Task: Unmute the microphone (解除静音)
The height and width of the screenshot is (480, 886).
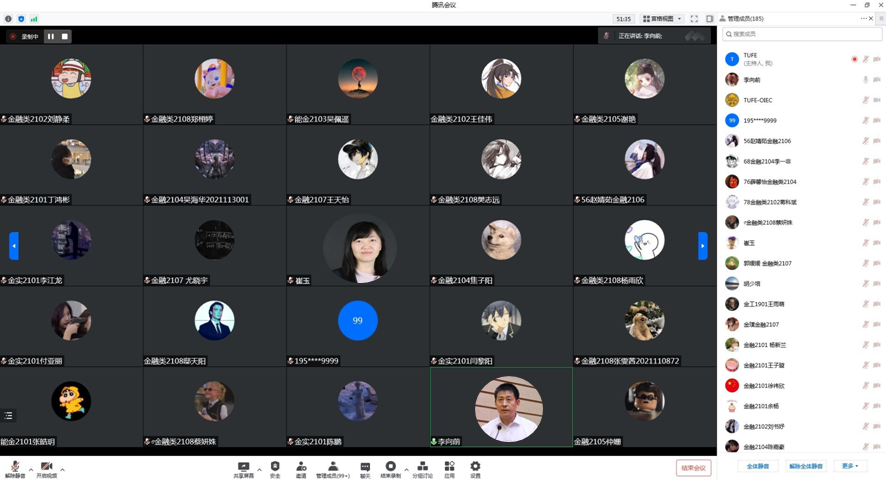Action: [15, 468]
